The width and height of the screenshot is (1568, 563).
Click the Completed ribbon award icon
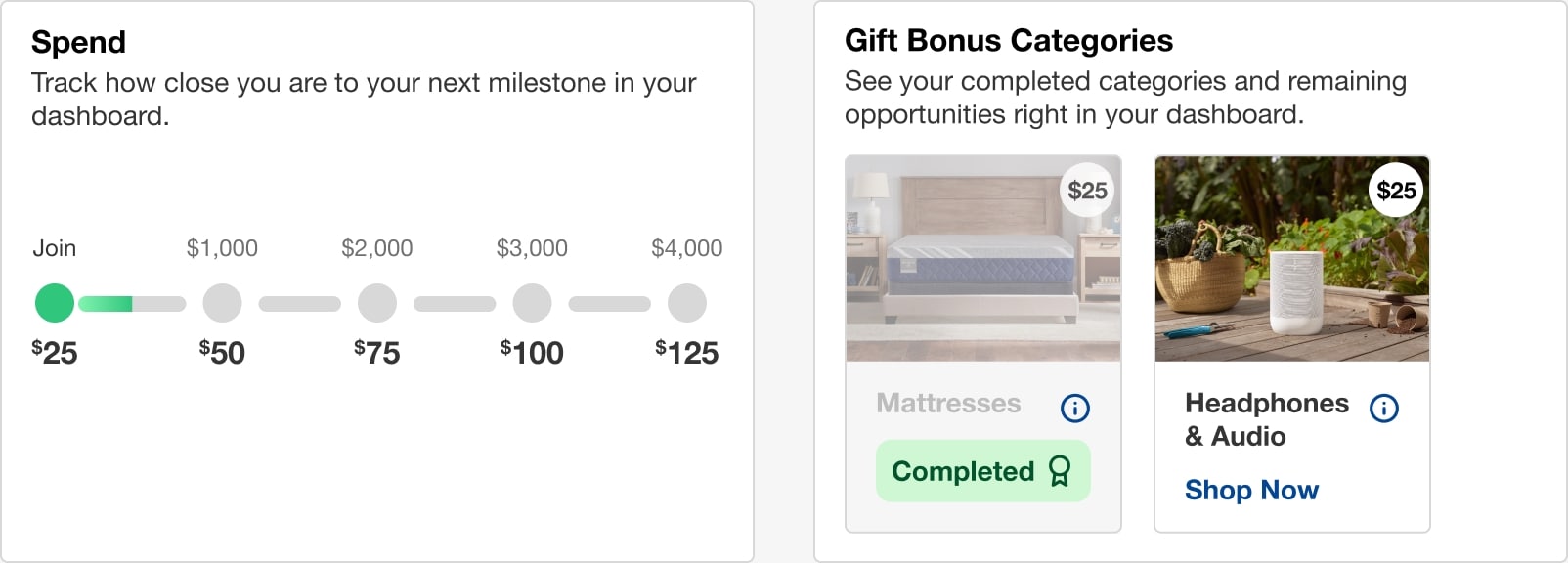tap(1060, 471)
